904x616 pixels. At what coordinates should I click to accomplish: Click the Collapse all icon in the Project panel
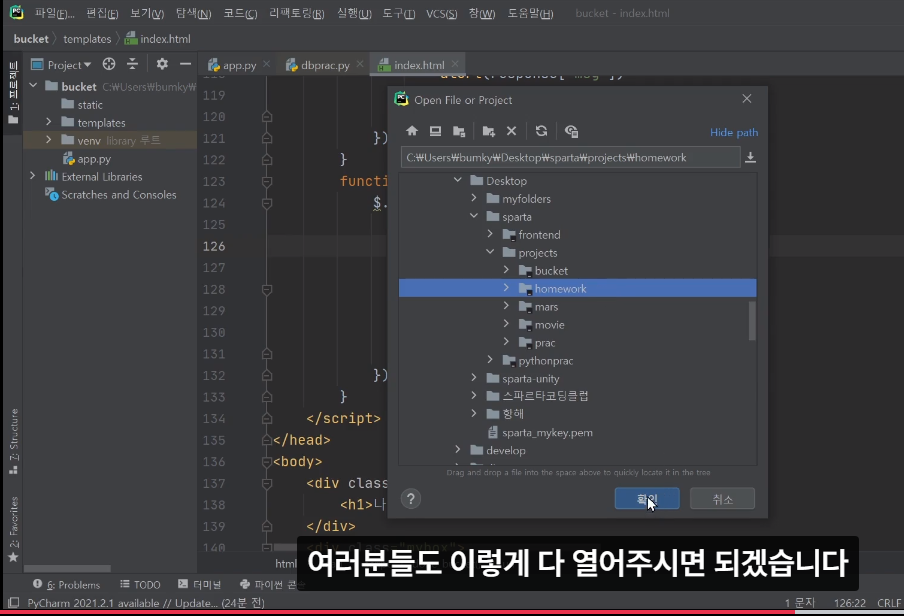coord(133,64)
